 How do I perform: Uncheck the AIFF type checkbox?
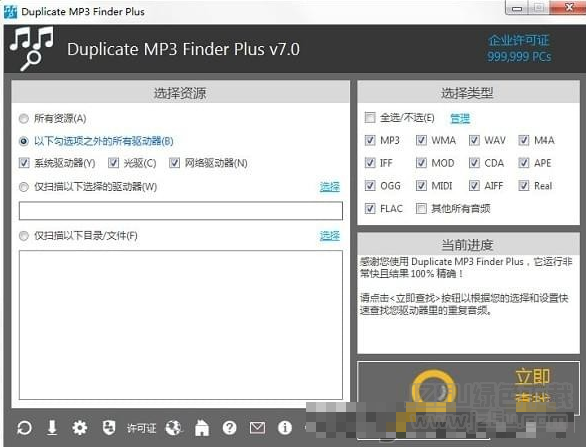coord(474,186)
